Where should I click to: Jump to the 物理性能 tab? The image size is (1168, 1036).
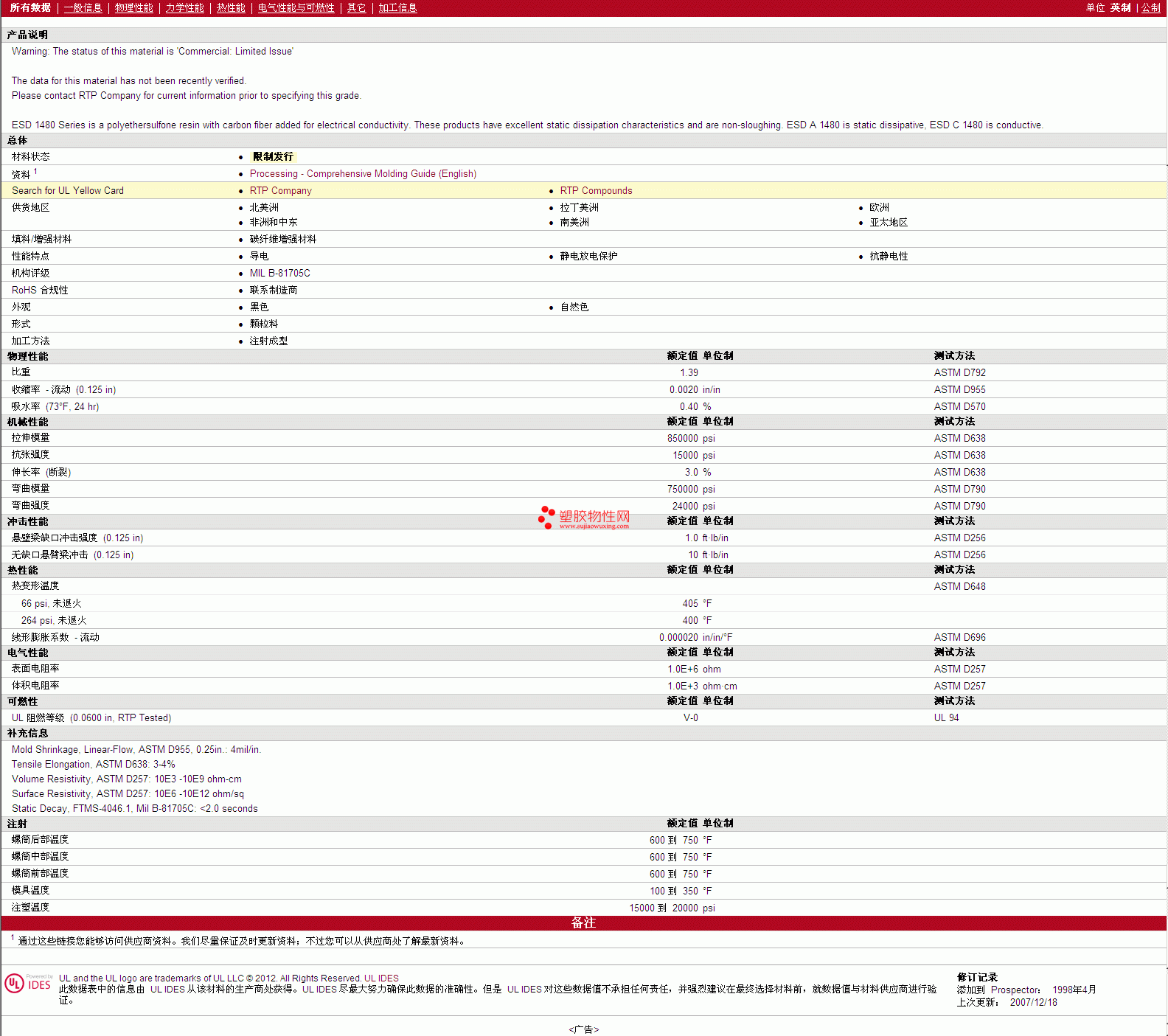133,8
